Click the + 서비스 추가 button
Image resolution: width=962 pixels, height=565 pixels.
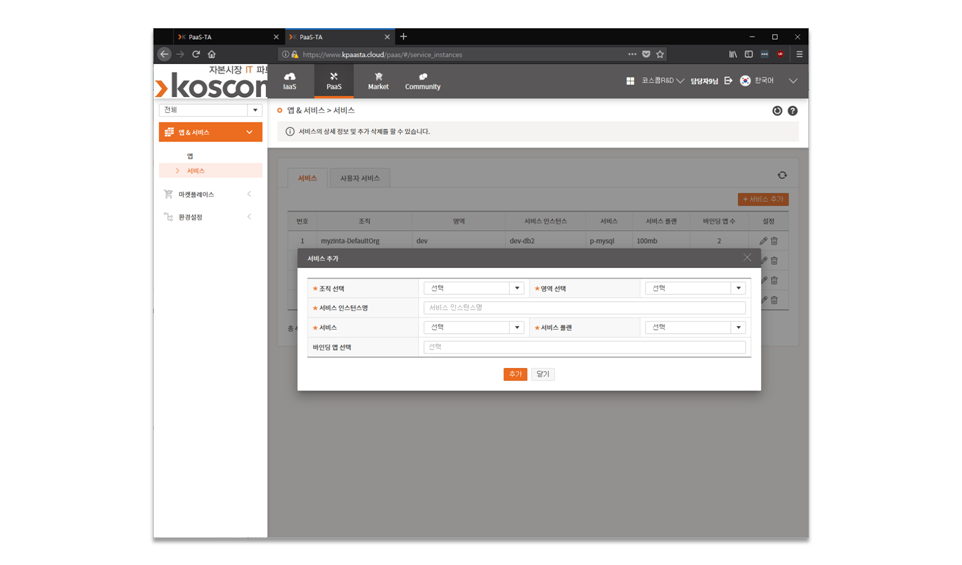(763, 199)
